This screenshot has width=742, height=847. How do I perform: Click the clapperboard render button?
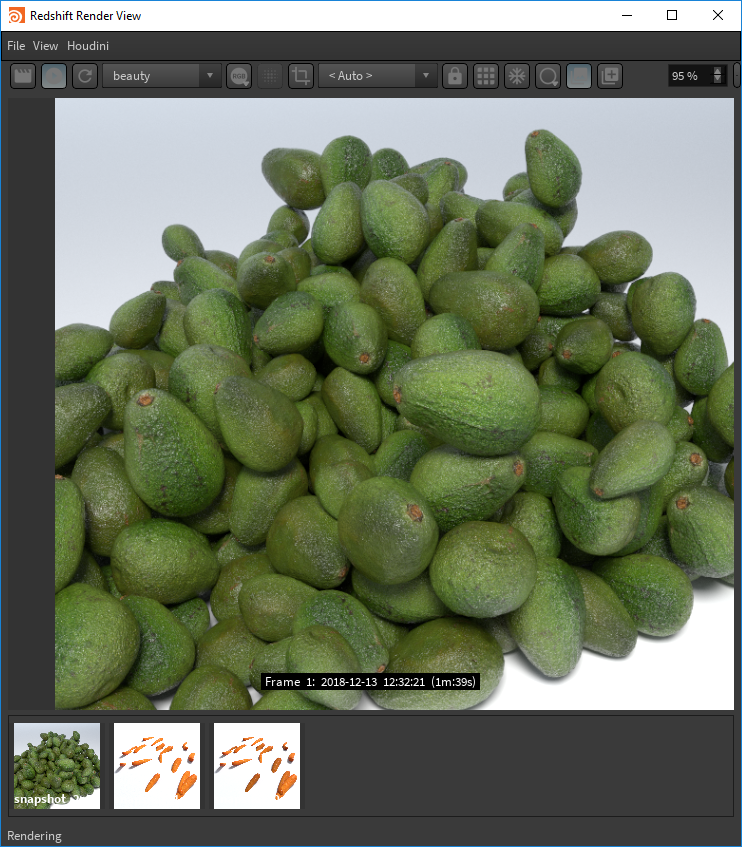coord(23,76)
